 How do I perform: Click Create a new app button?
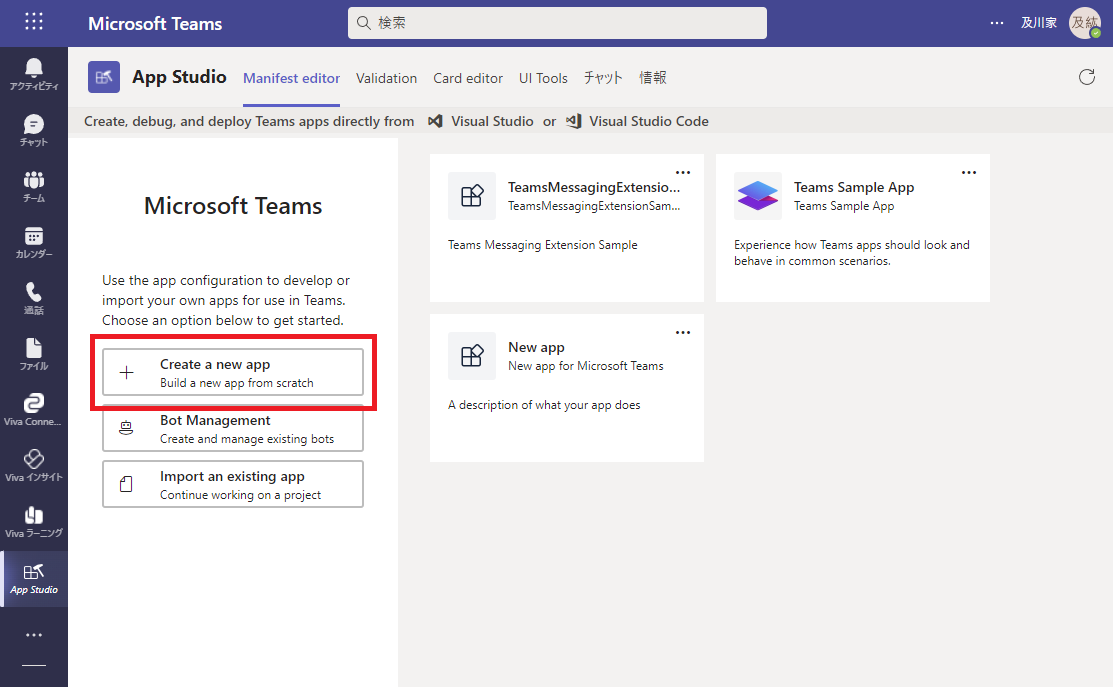click(233, 373)
